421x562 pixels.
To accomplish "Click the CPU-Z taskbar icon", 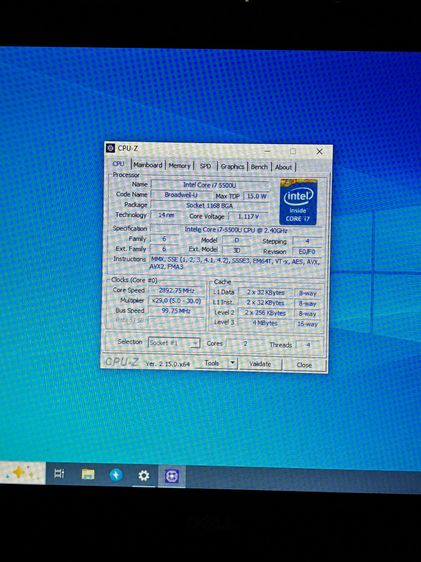I will pos(172,476).
